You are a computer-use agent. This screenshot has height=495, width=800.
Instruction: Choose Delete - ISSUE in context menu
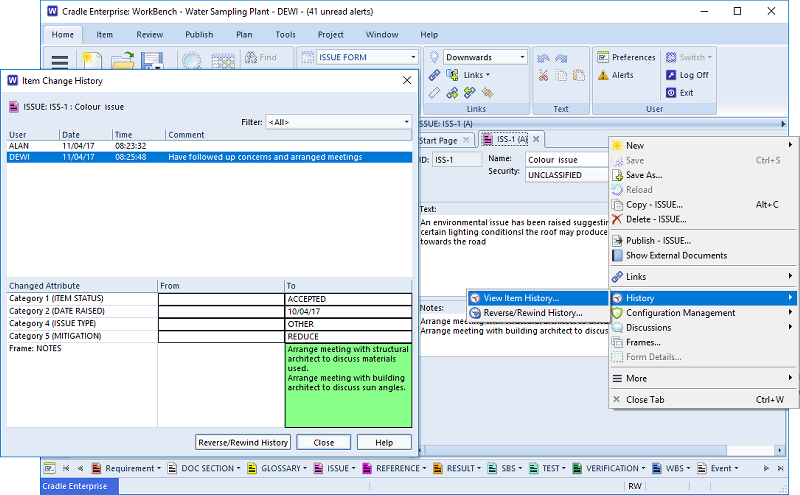click(704, 219)
